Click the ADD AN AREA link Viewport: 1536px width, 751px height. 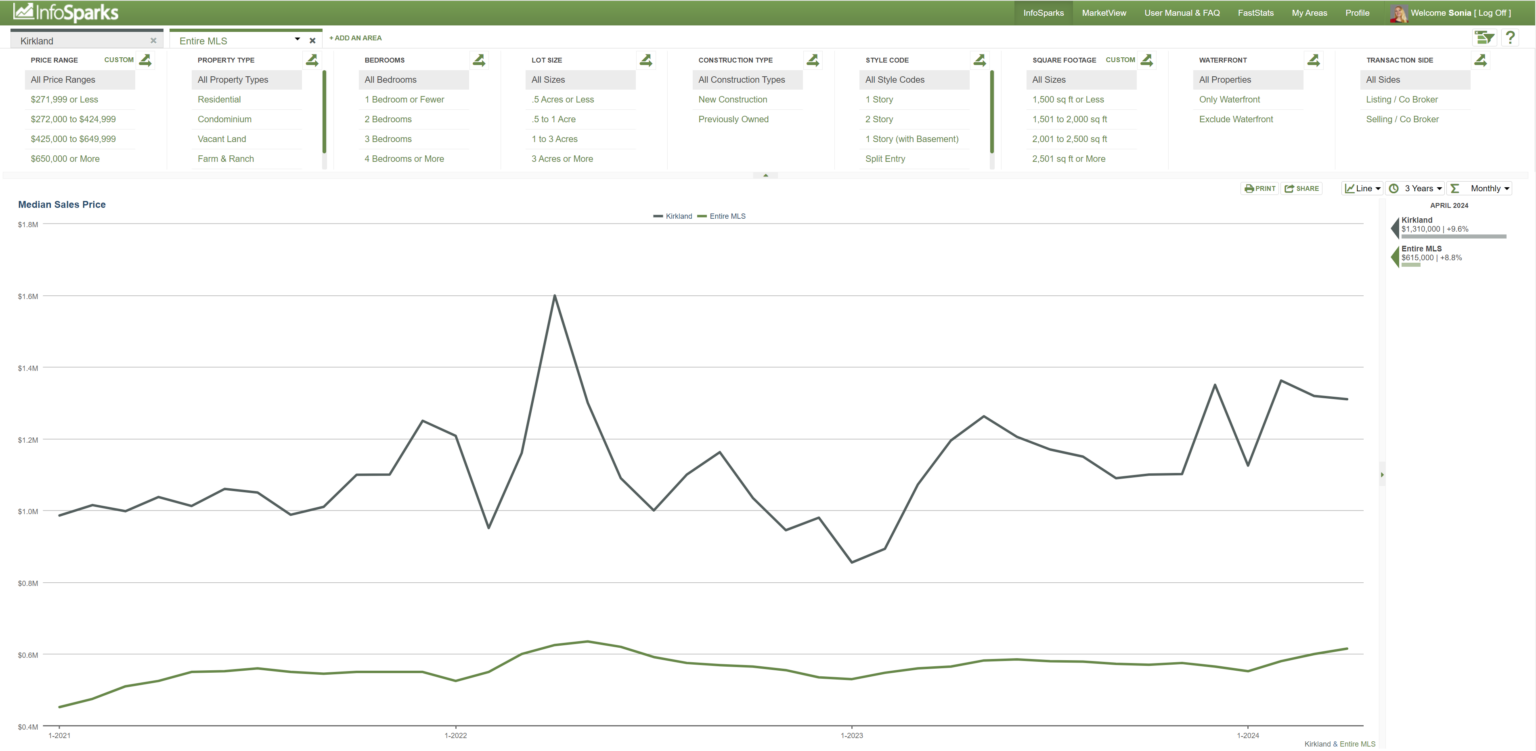(x=356, y=38)
